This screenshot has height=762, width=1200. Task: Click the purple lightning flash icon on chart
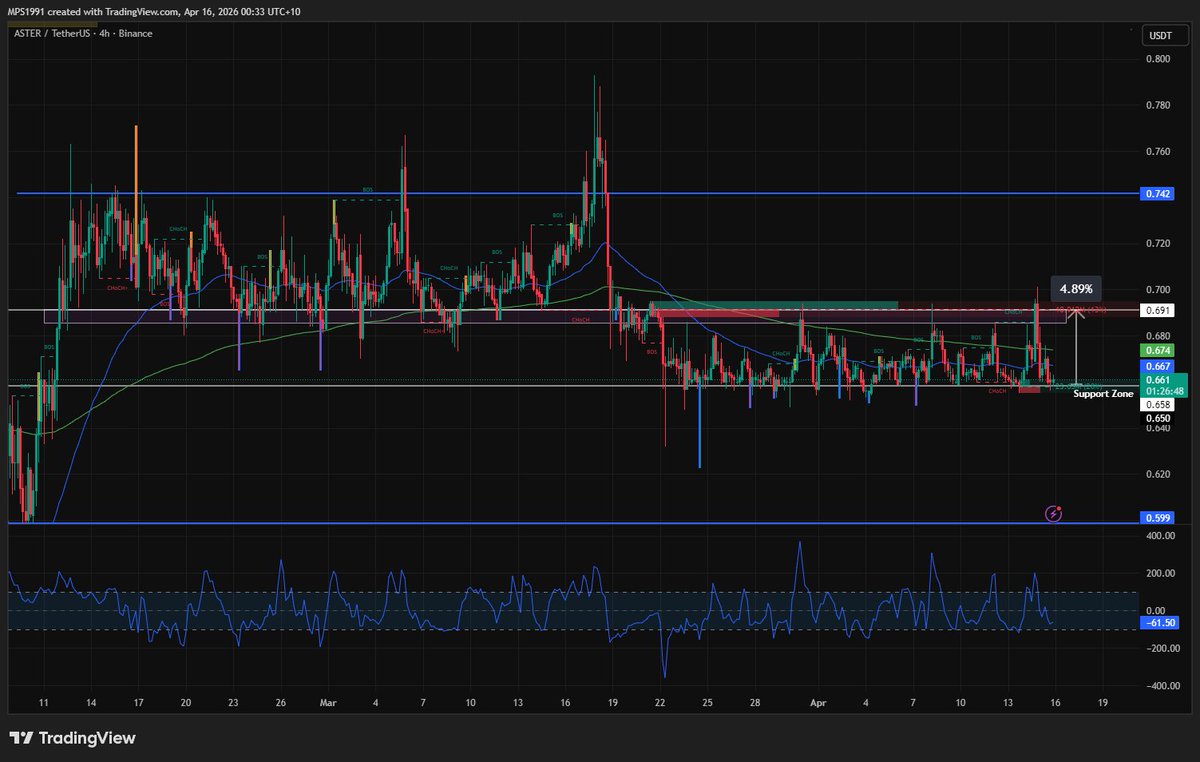(1054, 514)
